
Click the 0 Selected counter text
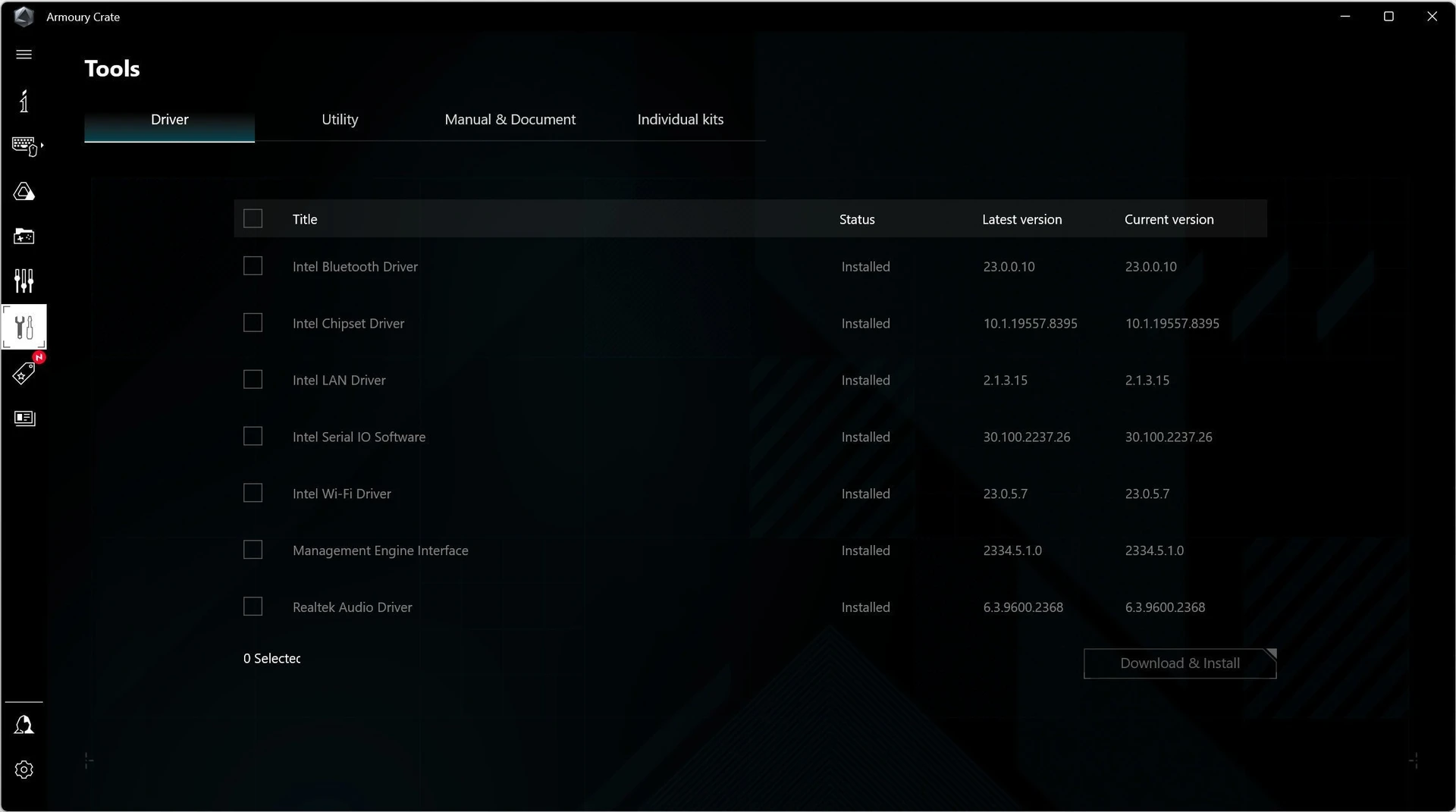click(271, 659)
